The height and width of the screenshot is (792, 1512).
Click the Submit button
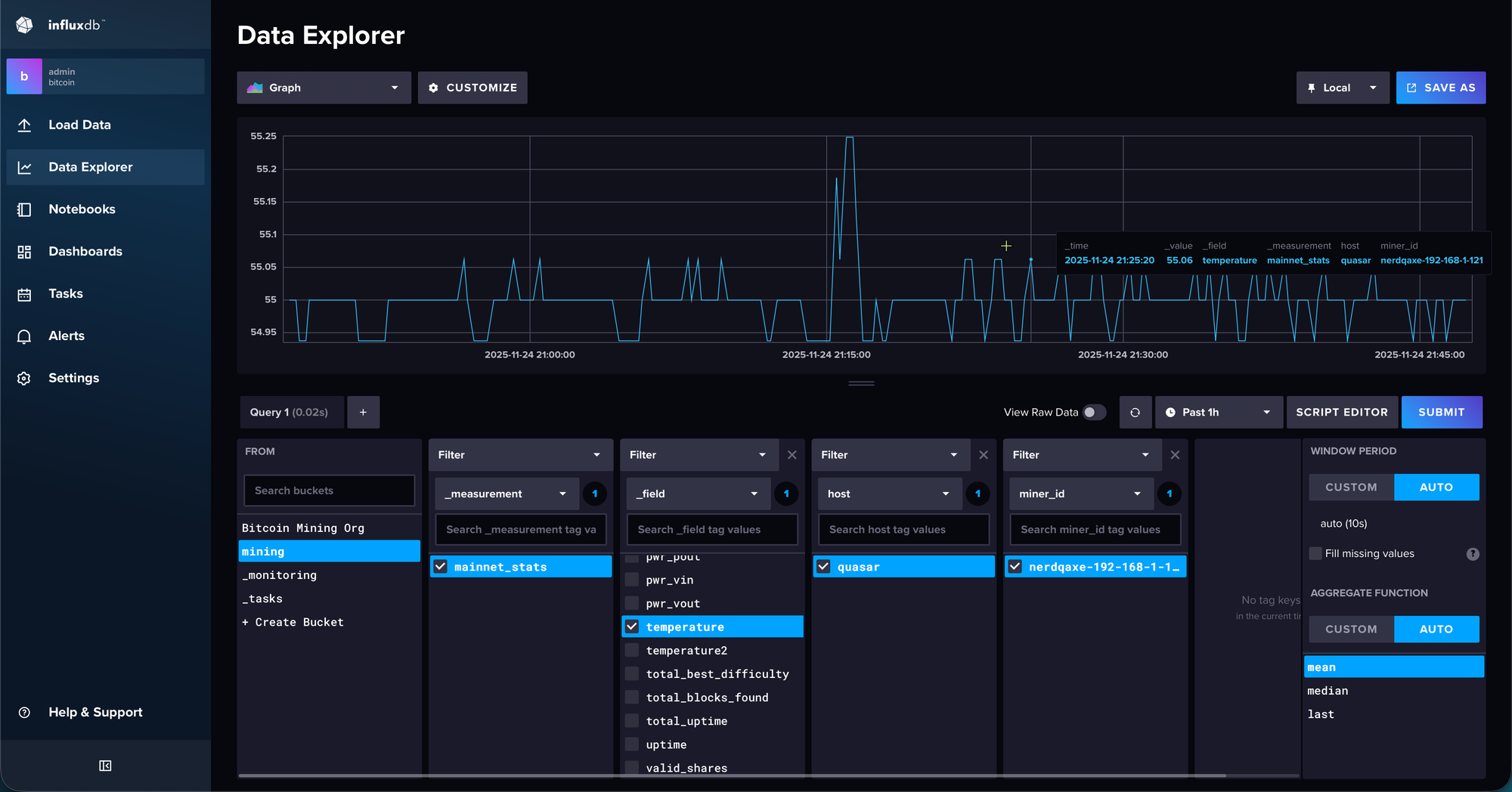pyautogui.click(x=1441, y=413)
